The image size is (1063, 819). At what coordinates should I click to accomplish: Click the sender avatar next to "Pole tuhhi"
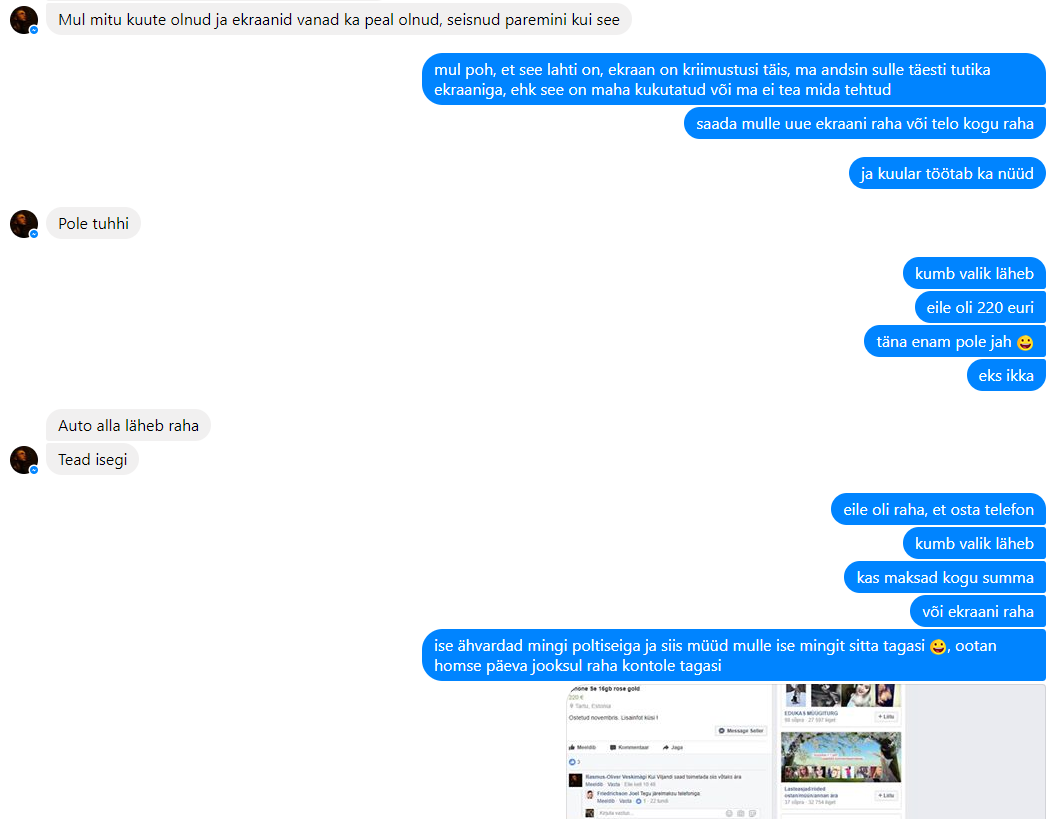[24, 224]
